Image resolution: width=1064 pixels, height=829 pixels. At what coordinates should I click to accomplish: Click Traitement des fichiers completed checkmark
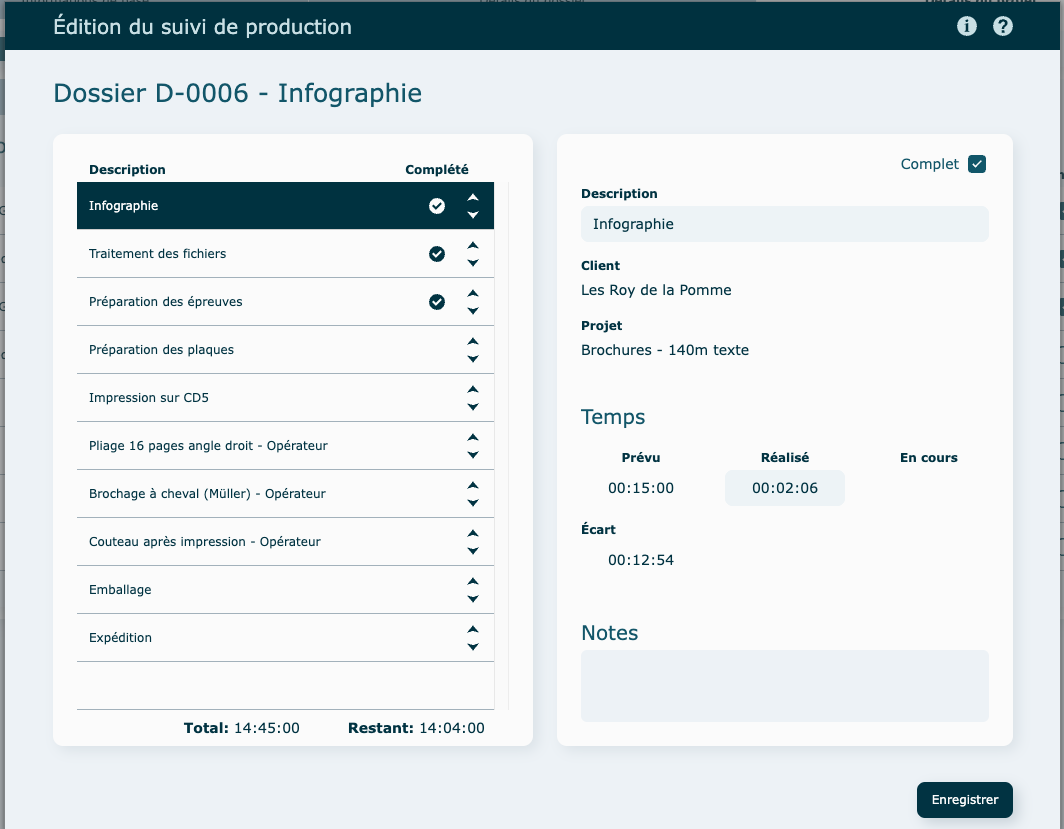click(x=437, y=254)
